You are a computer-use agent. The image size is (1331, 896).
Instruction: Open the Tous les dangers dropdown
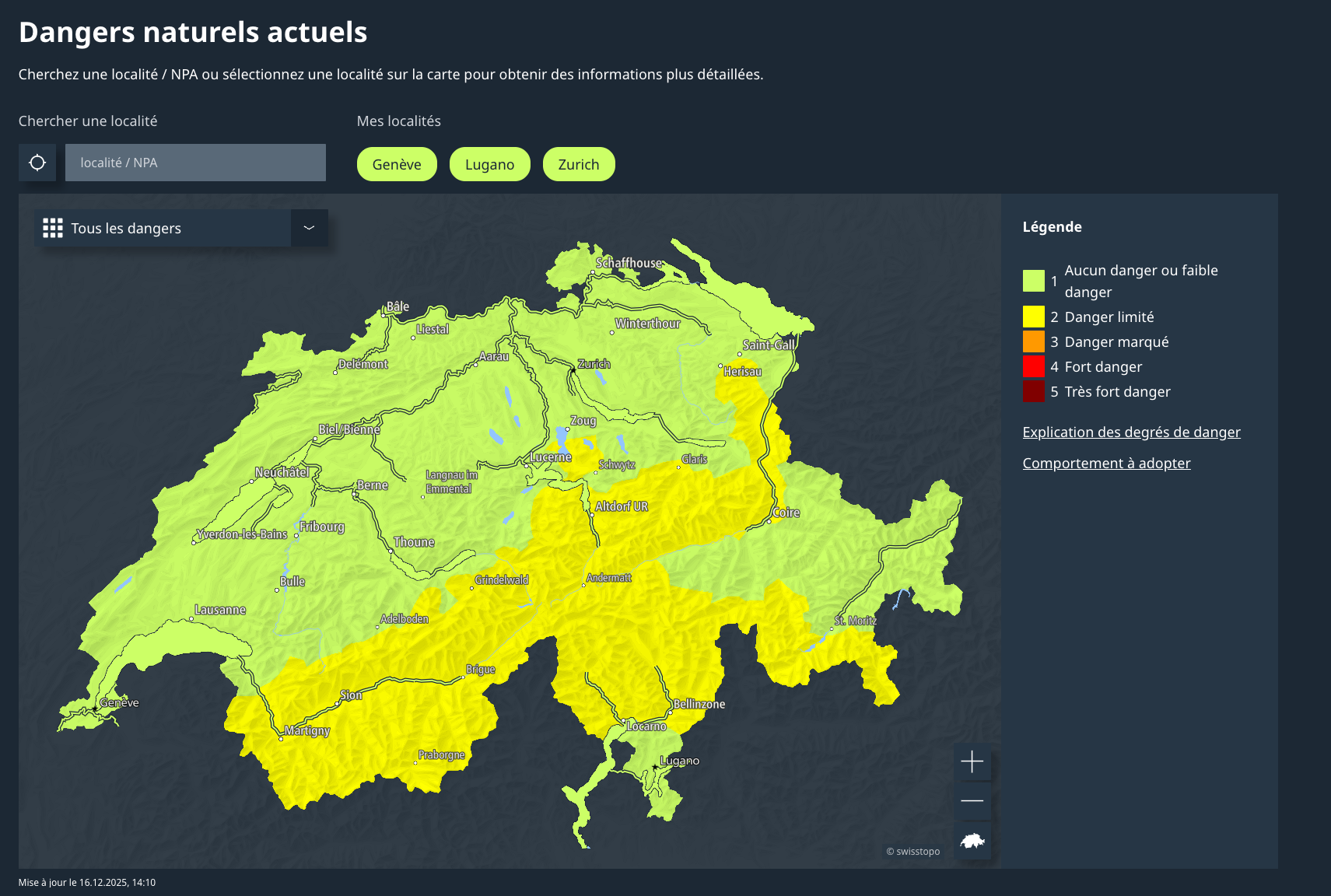(x=163, y=228)
